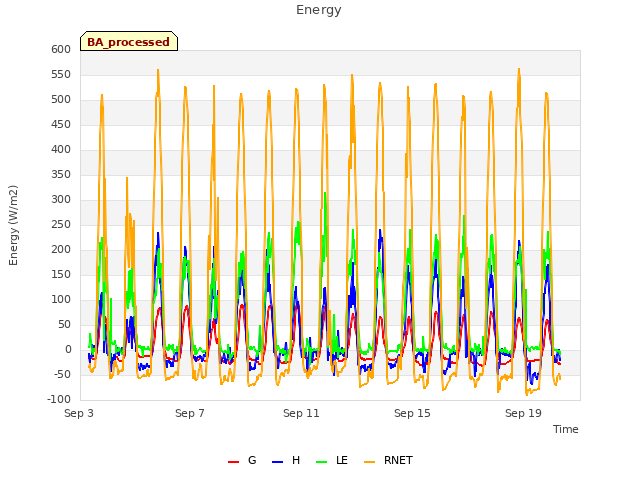Screen dimensions: 640x480
Task: Click the 450 y-axis tick label
Action: (61, 124)
